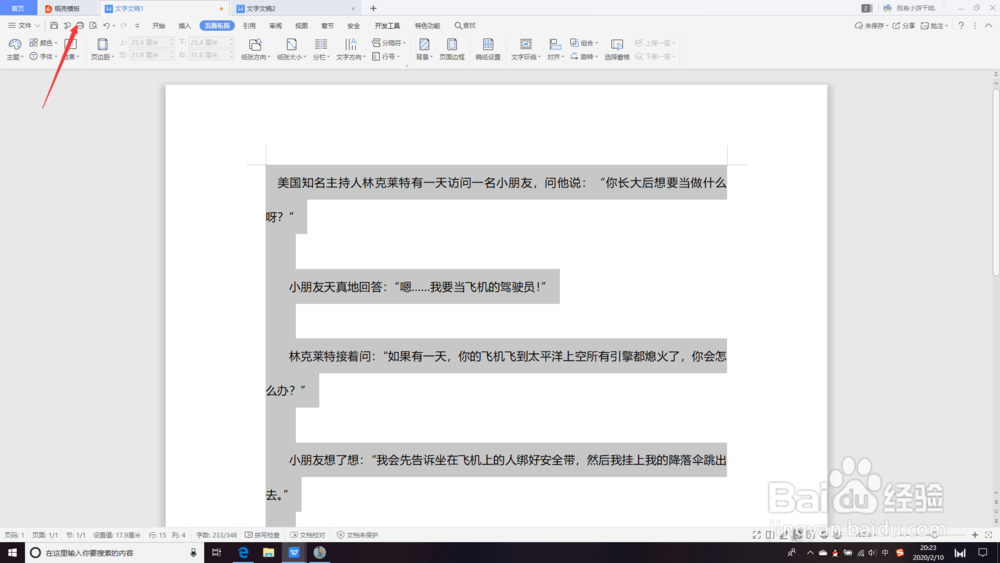Switch to the 引用 References ribbon tab
The image size is (1000, 563).
tap(249, 26)
